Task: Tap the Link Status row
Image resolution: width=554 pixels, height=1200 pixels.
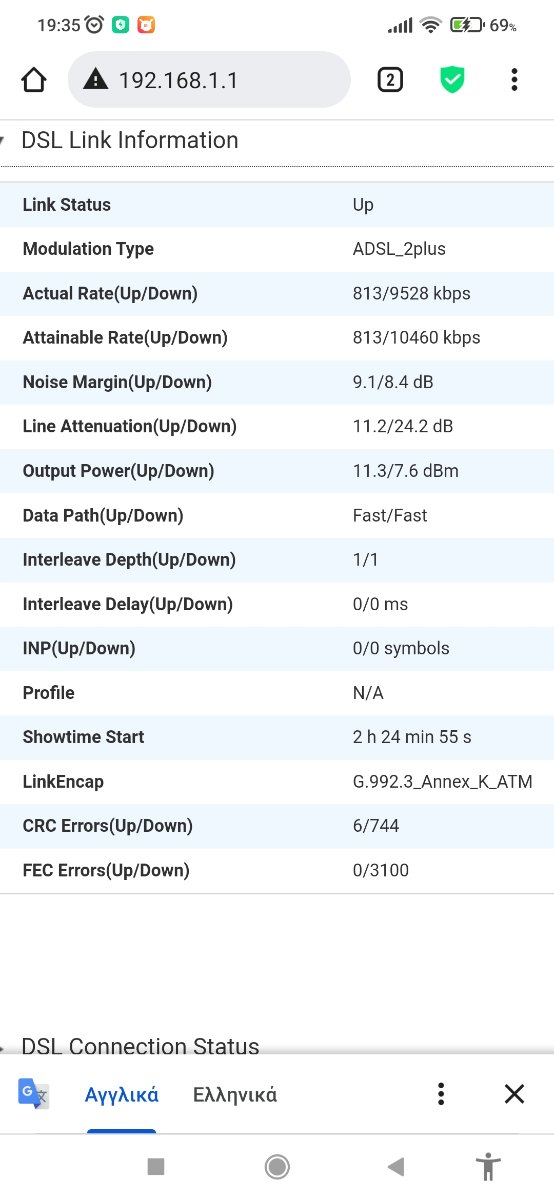Action: pos(277,204)
